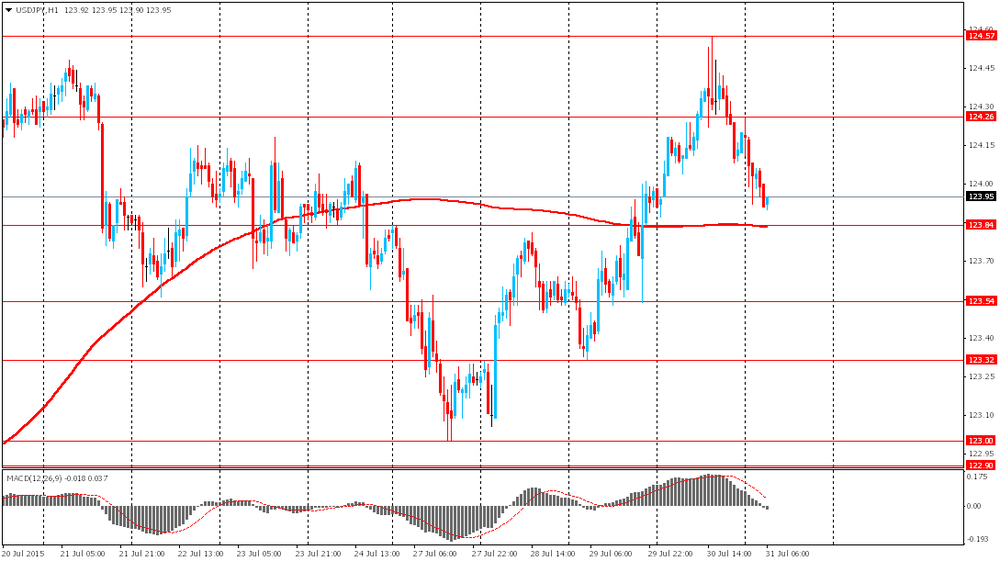Screen dimensions: 1000x561
Task: Select the 124.26 red price label
Action: pos(980,117)
